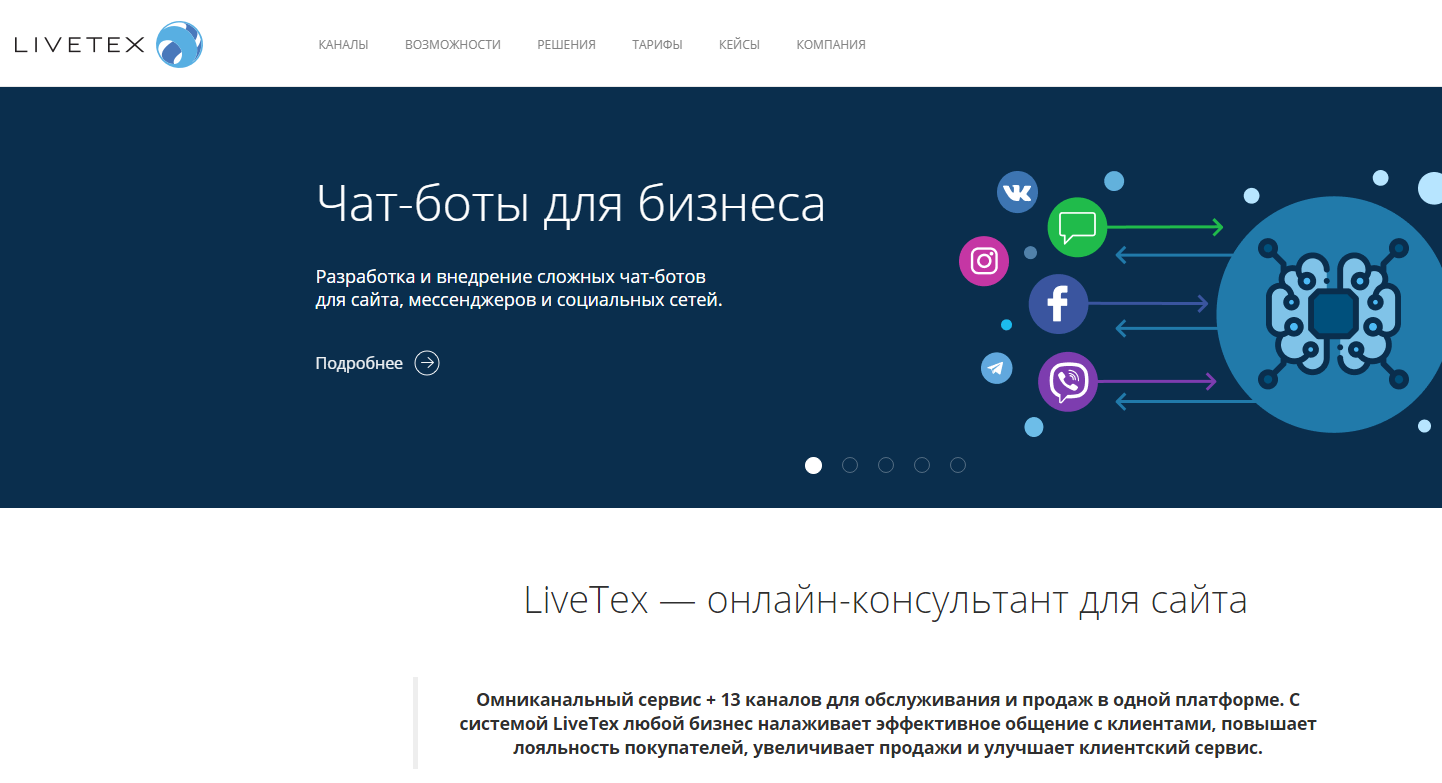1442x783 pixels.
Task: Select the first carousel slide dot
Action: coord(814,465)
